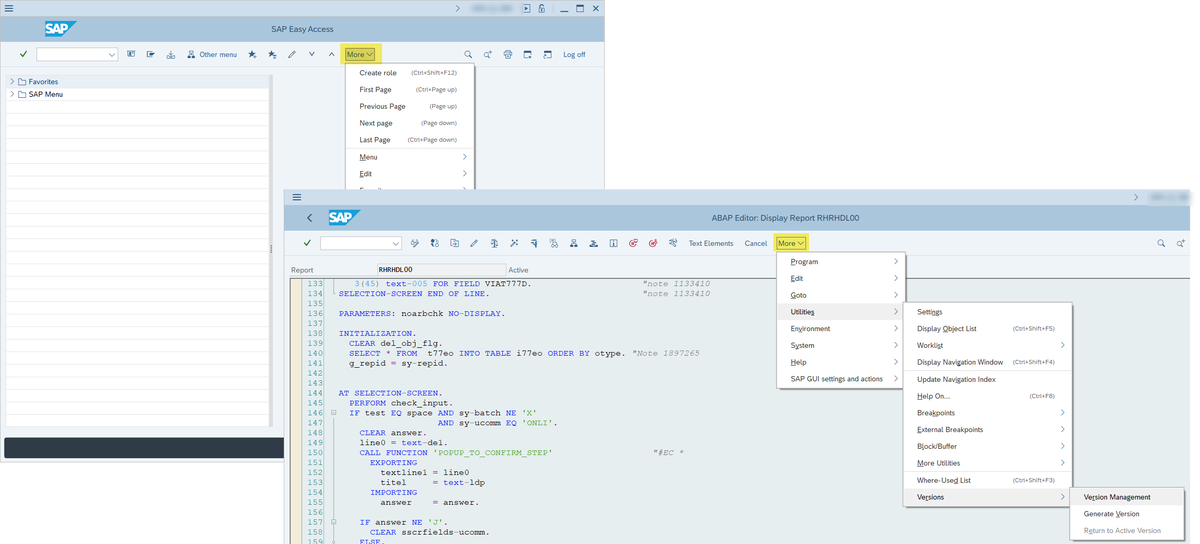The width and height of the screenshot is (1200, 544).
Task: Expand the Environment submenu
Action: coord(840,328)
